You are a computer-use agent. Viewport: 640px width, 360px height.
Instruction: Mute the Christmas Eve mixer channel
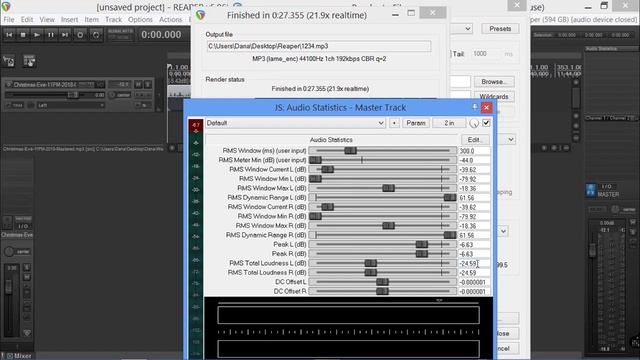click(x=27, y=277)
